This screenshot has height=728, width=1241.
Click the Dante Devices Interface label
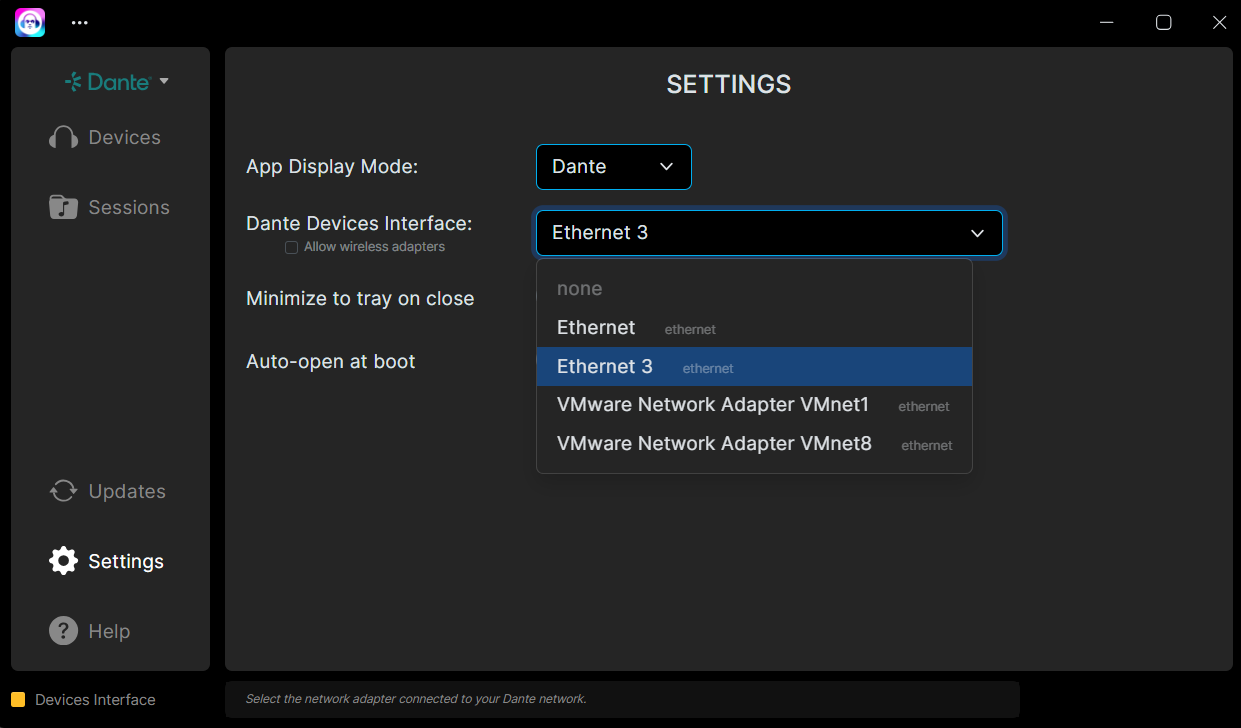[x=359, y=224]
